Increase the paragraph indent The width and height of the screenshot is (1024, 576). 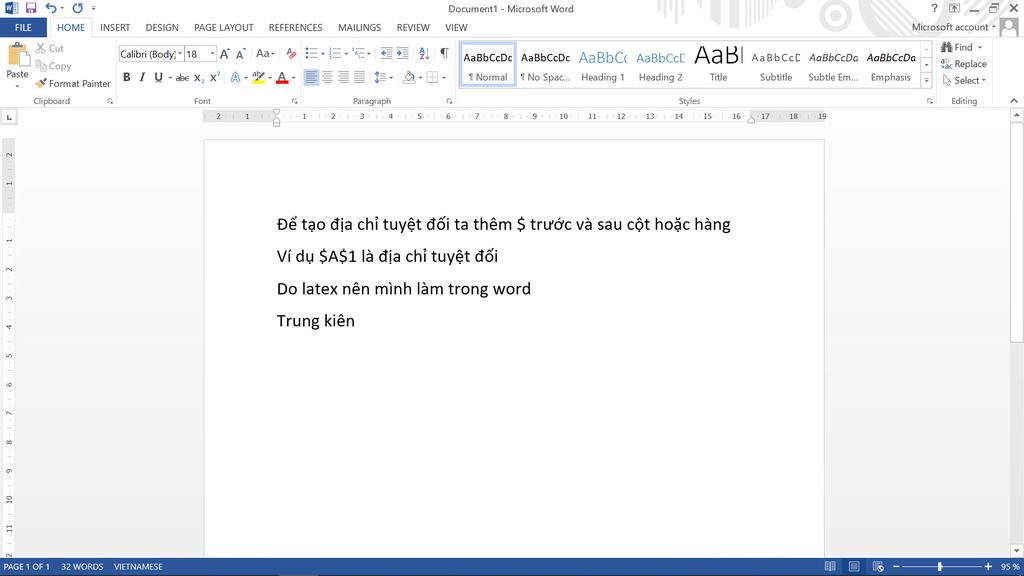pos(402,54)
